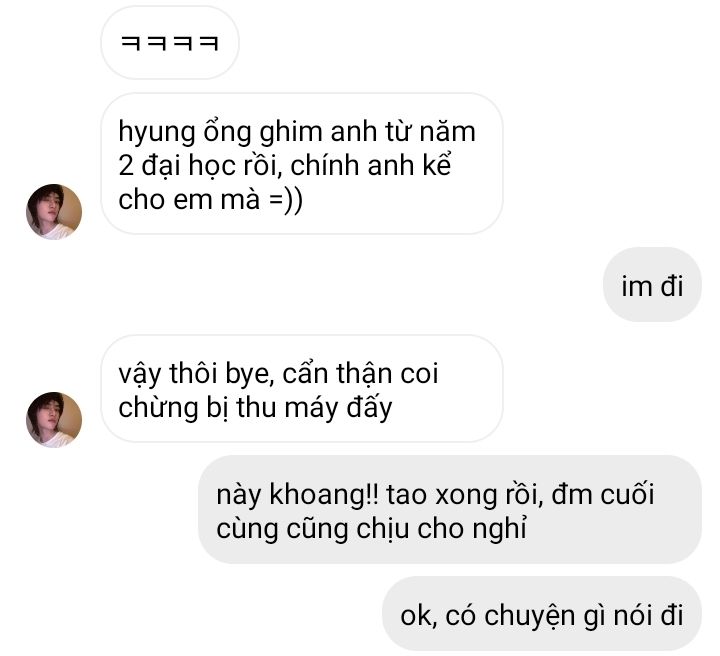Open the lower sender profile avatar

coord(54,420)
